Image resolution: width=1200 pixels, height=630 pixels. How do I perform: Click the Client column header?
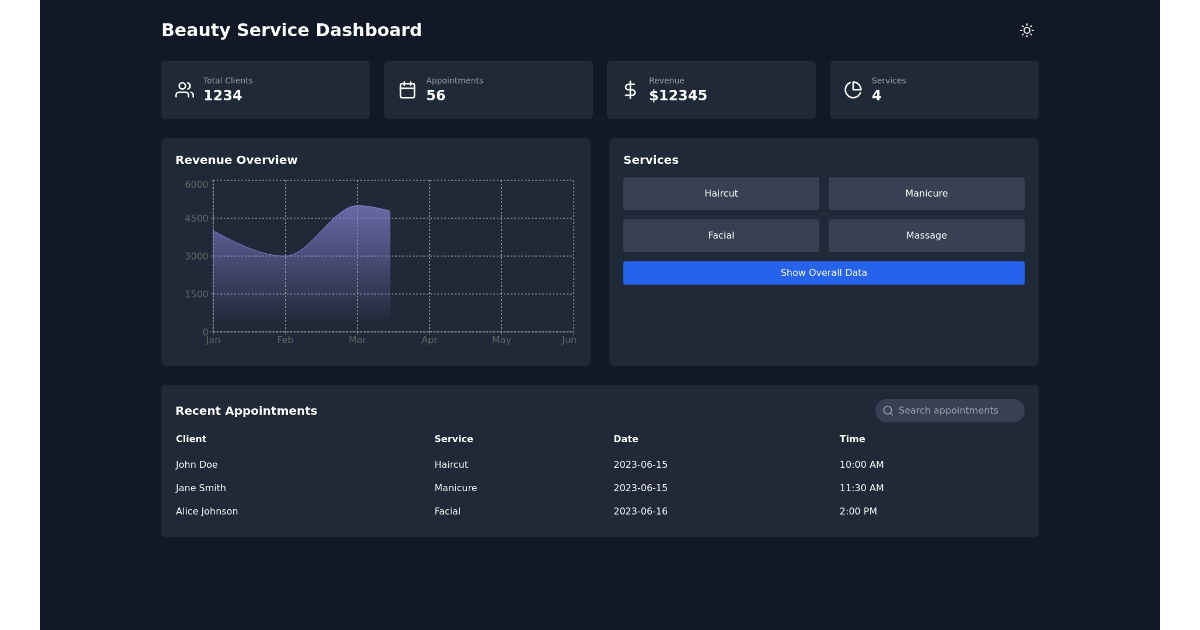[189, 438]
